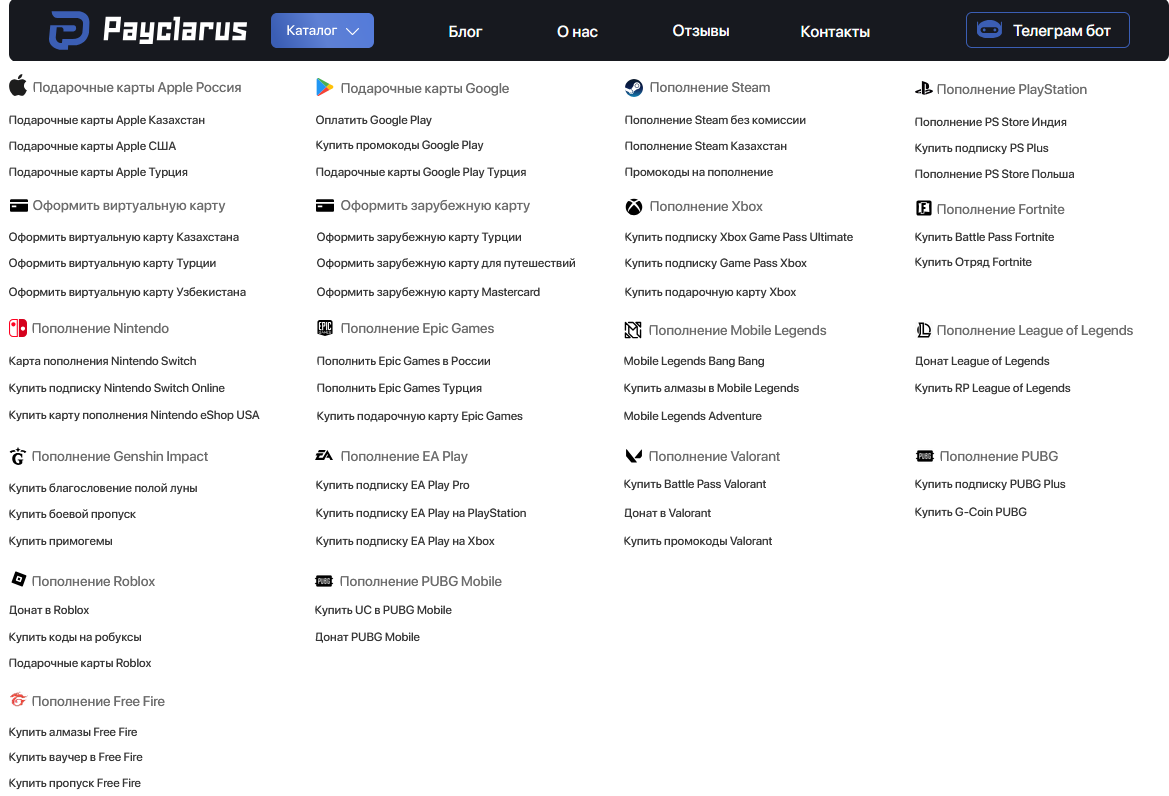This screenshot has height=796, width=1169.
Task: Go to the Отзывы page
Action: [x=700, y=31]
